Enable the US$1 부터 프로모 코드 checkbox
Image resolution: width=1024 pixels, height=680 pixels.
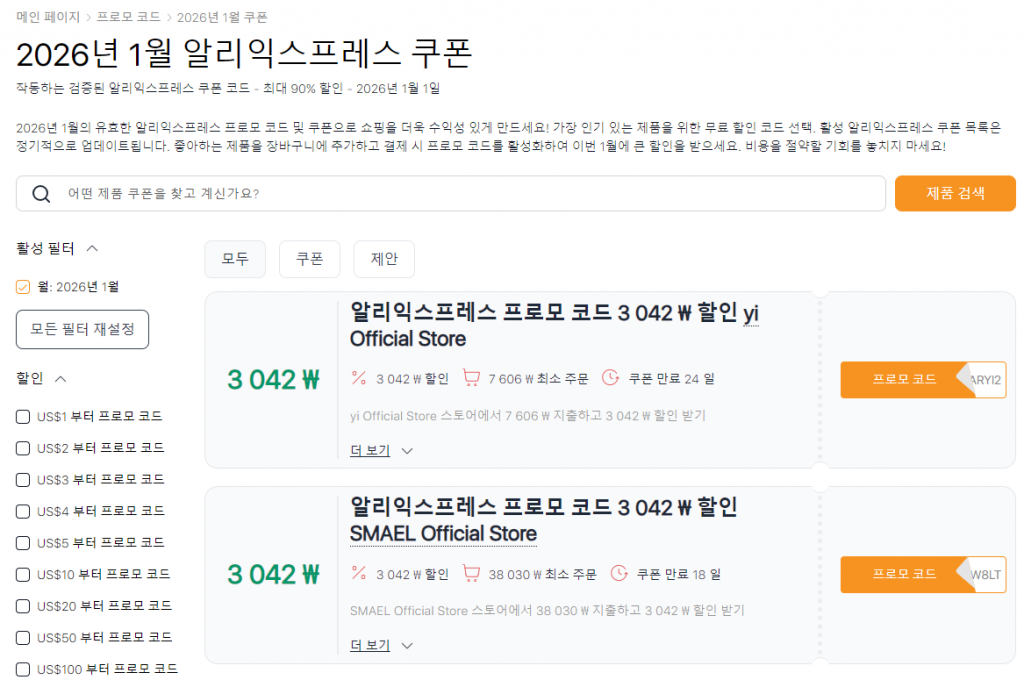tap(21, 415)
